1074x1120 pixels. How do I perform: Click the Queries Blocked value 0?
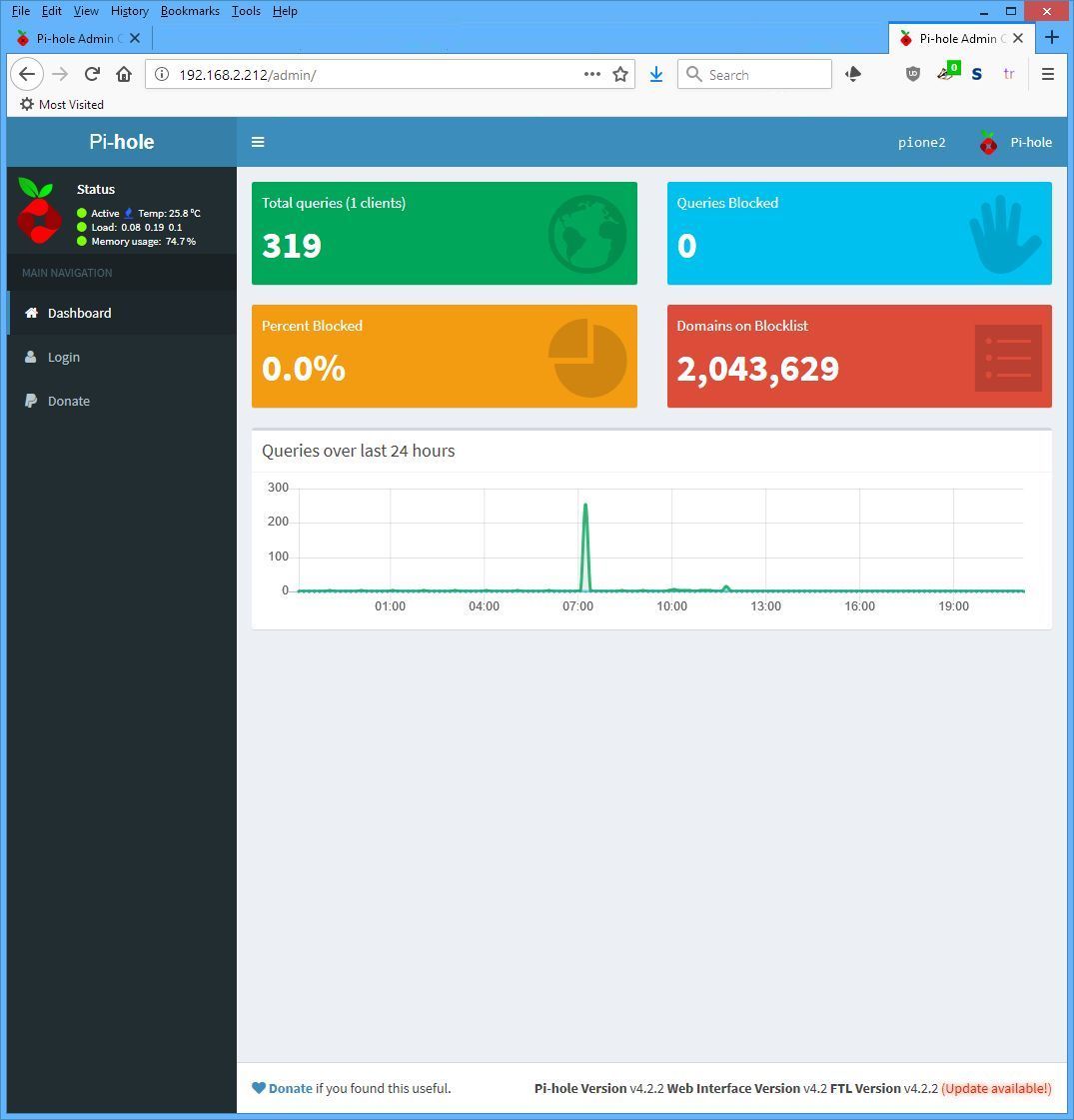(x=686, y=246)
